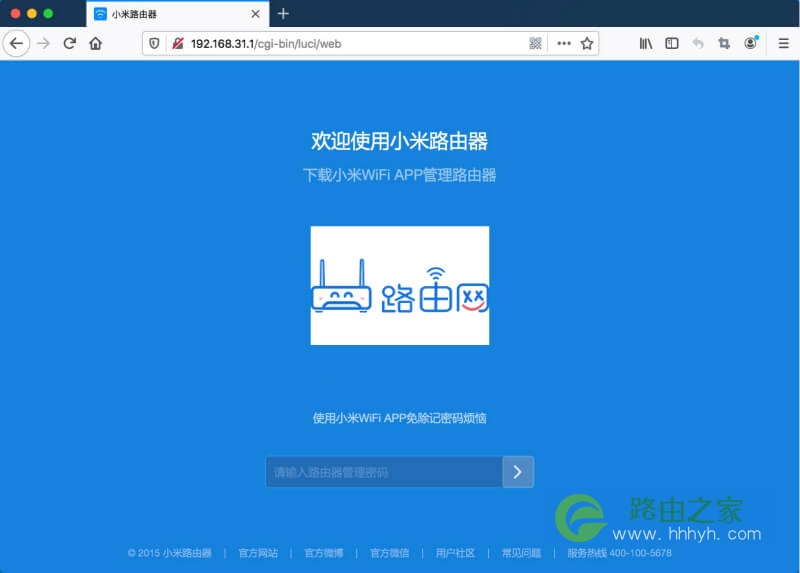Screen dimensions: 800x573
Task: Open the 常见问题 footer link
Action: click(x=521, y=553)
